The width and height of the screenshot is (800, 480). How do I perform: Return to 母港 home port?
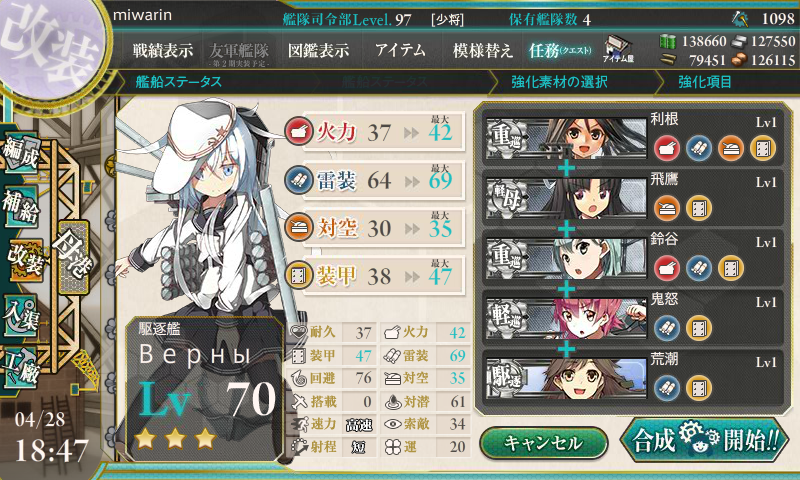click(x=74, y=257)
